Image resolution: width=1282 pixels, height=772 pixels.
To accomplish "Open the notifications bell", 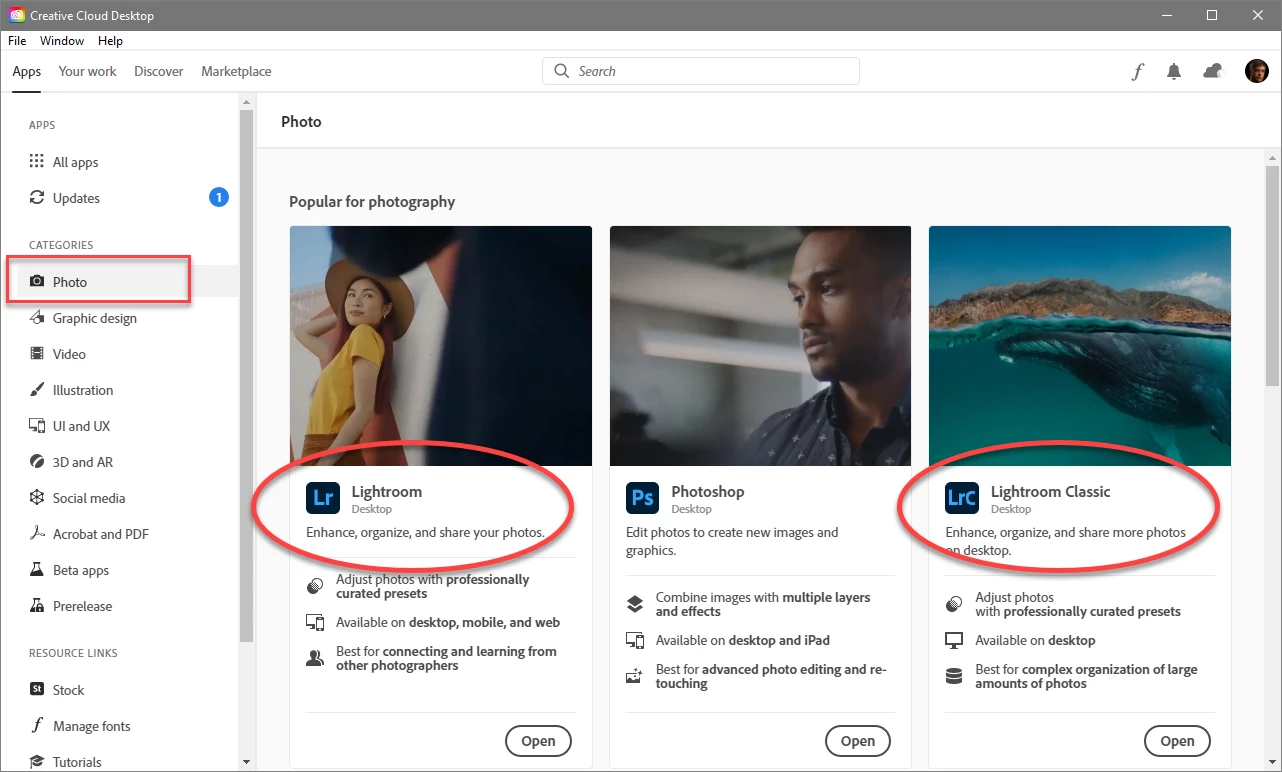I will coord(1174,71).
